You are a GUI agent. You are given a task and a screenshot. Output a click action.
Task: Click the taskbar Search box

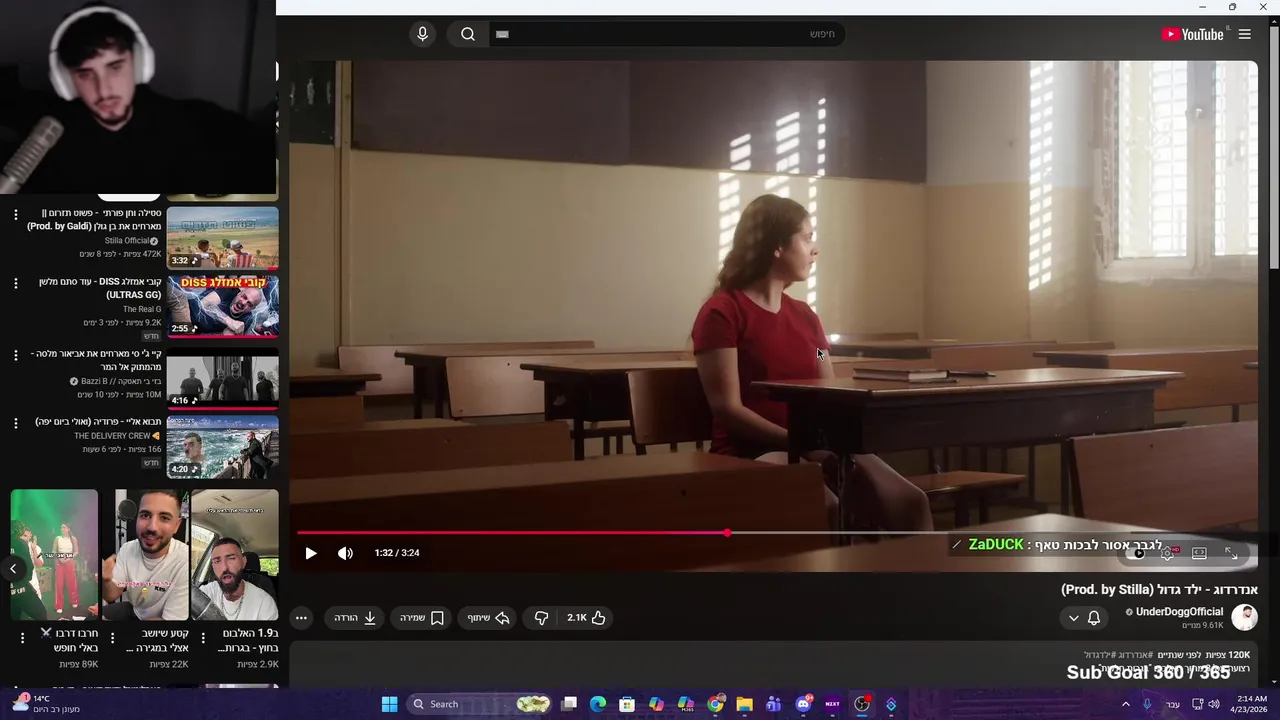click(x=481, y=704)
